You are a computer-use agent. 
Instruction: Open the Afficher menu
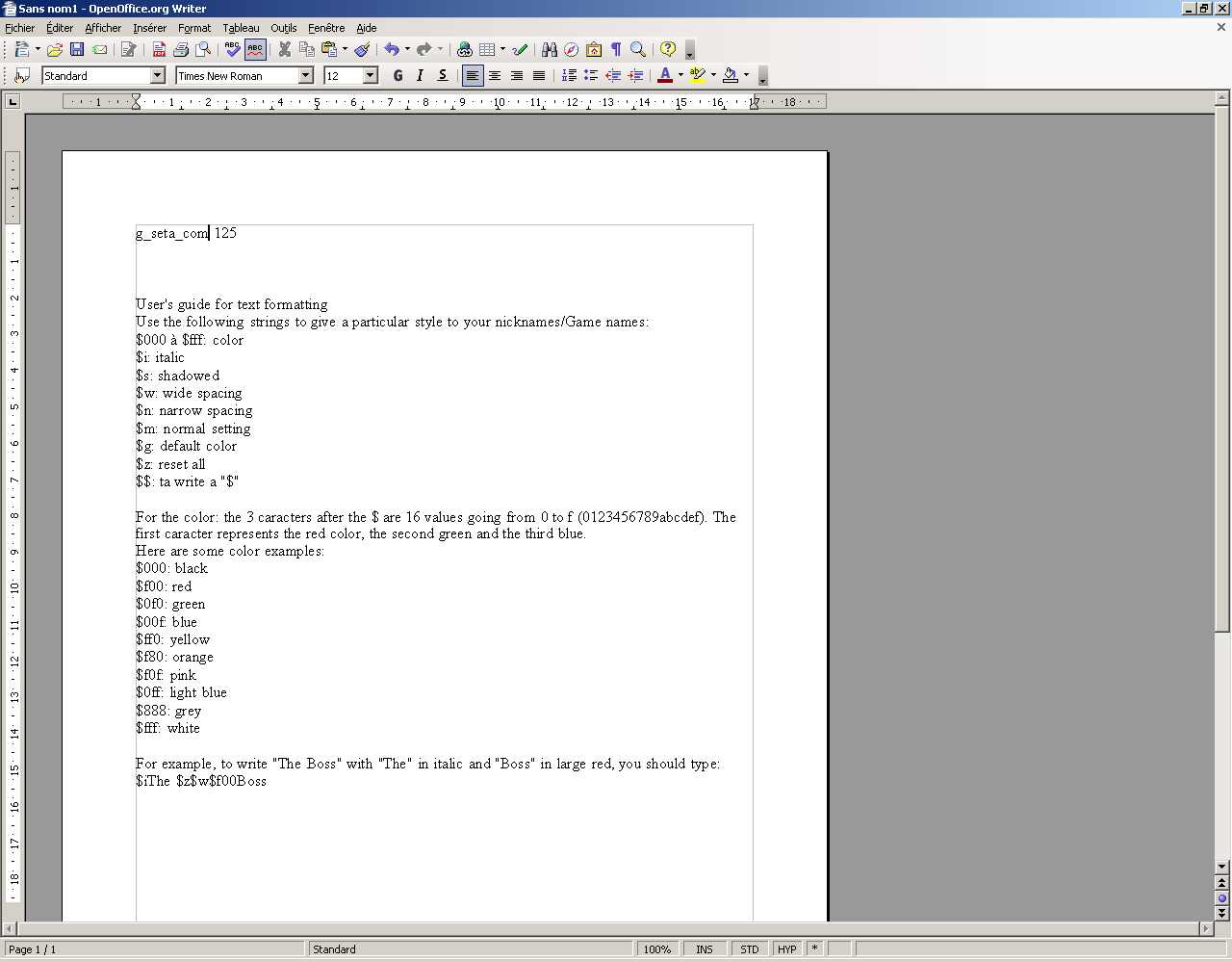103,28
